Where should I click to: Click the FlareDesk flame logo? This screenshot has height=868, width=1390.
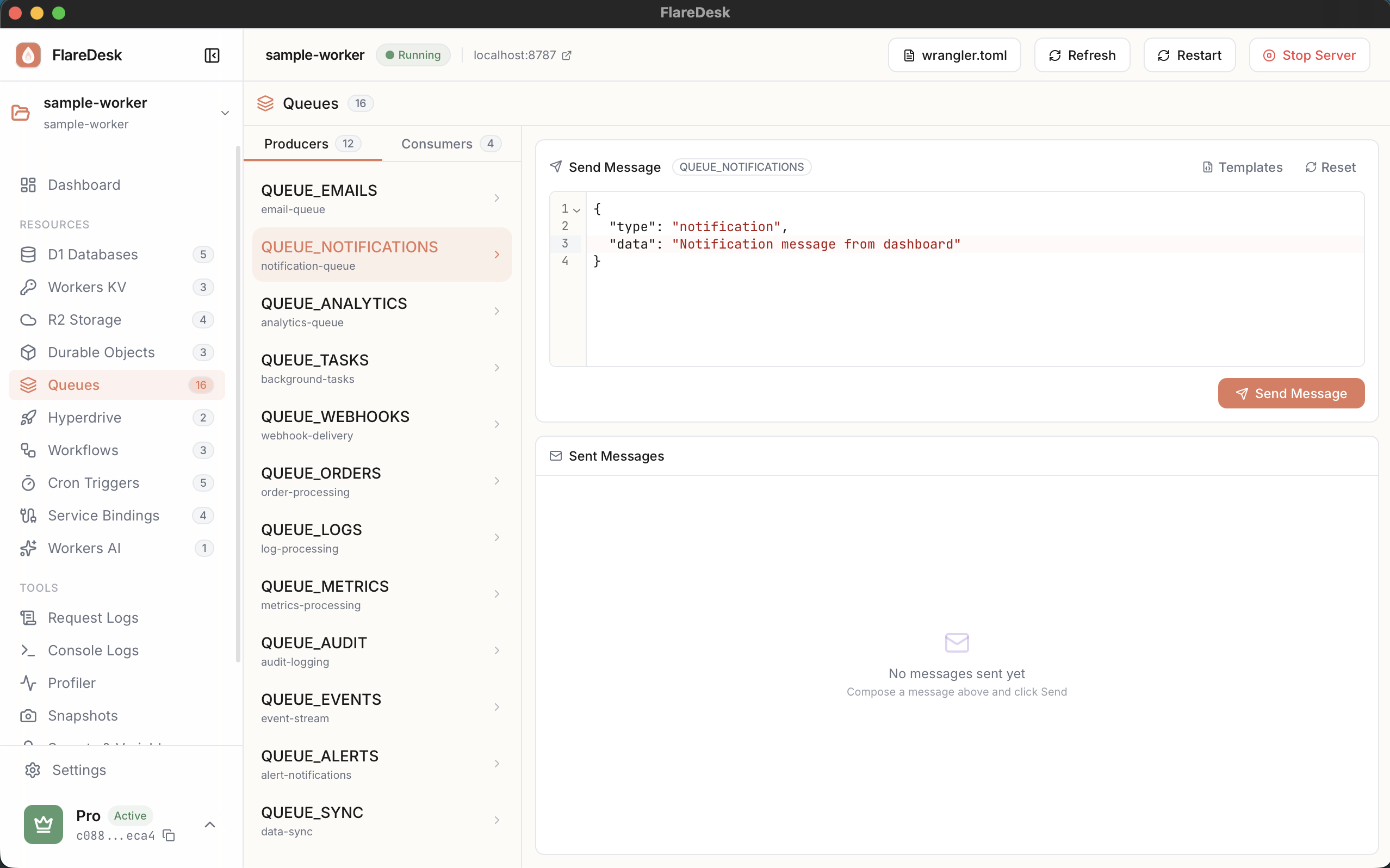[x=28, y=55]
